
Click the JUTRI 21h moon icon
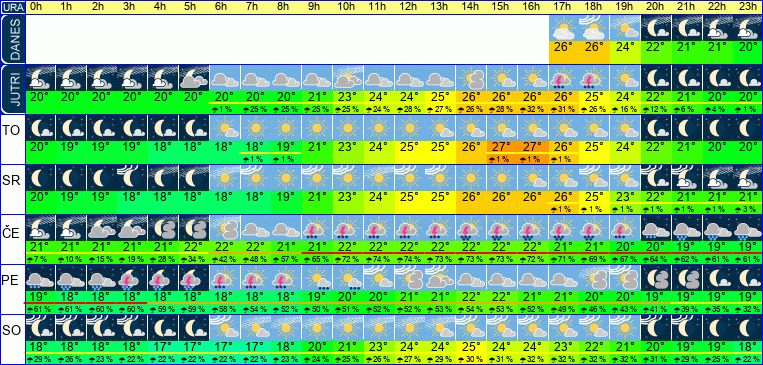[x=687, y=78]
